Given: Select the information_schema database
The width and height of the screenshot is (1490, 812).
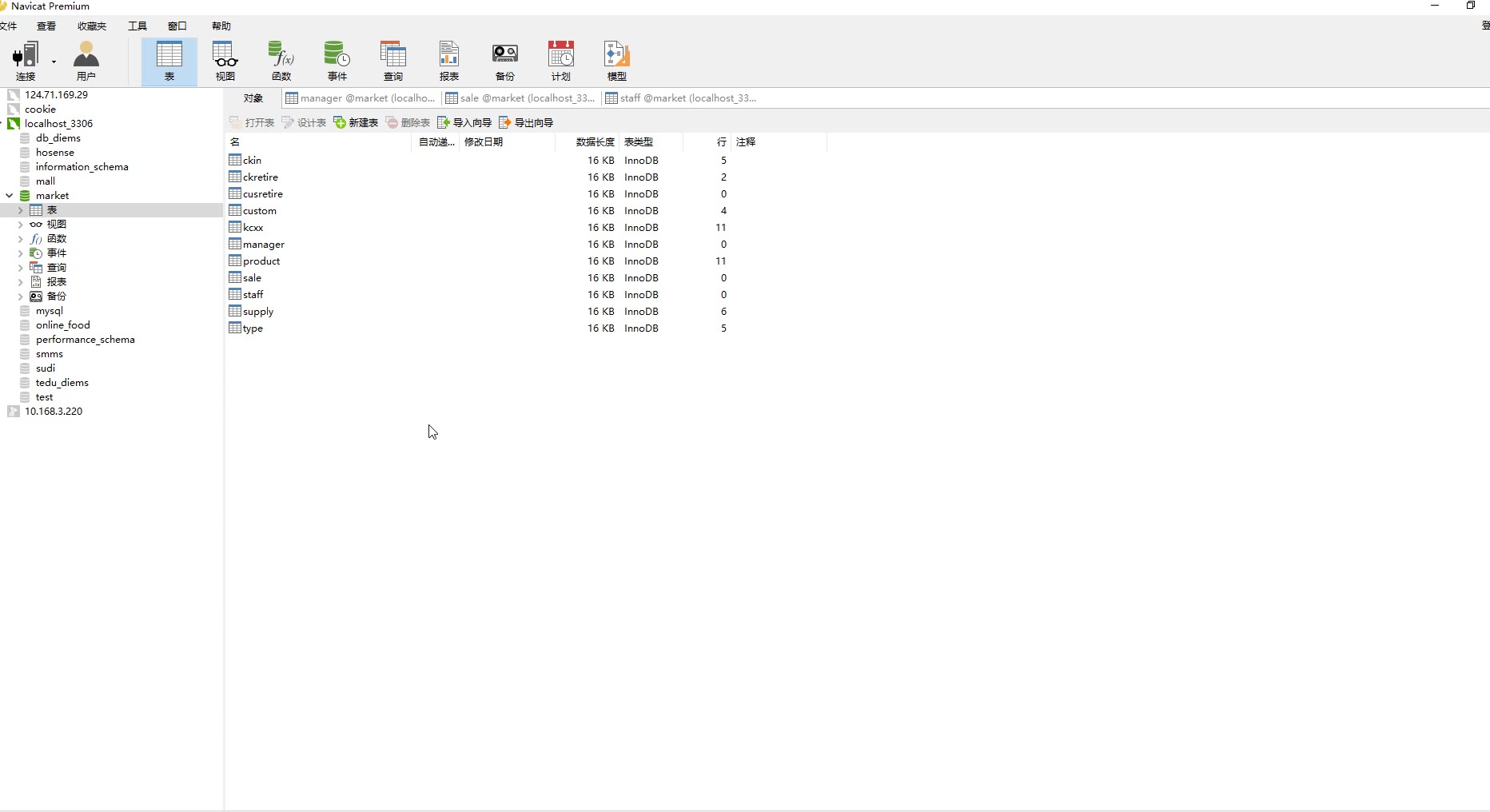Looking at the screenshot, I should point(82,166).
